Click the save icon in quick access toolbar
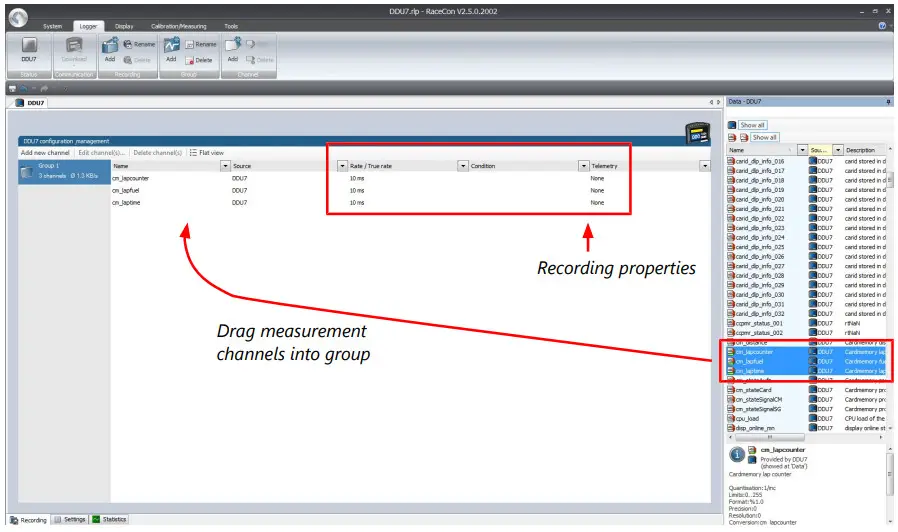This screenshot has width=898, height=532. point(13,88)
